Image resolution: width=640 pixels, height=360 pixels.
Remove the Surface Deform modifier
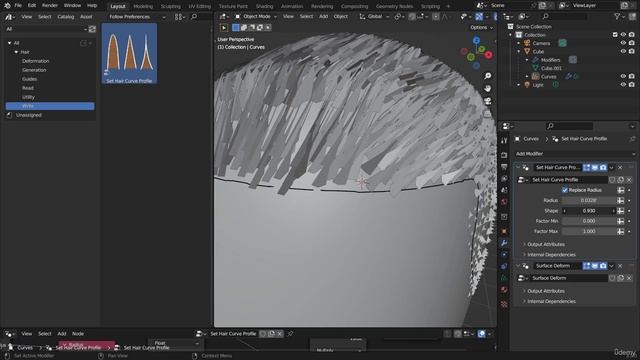620,266
